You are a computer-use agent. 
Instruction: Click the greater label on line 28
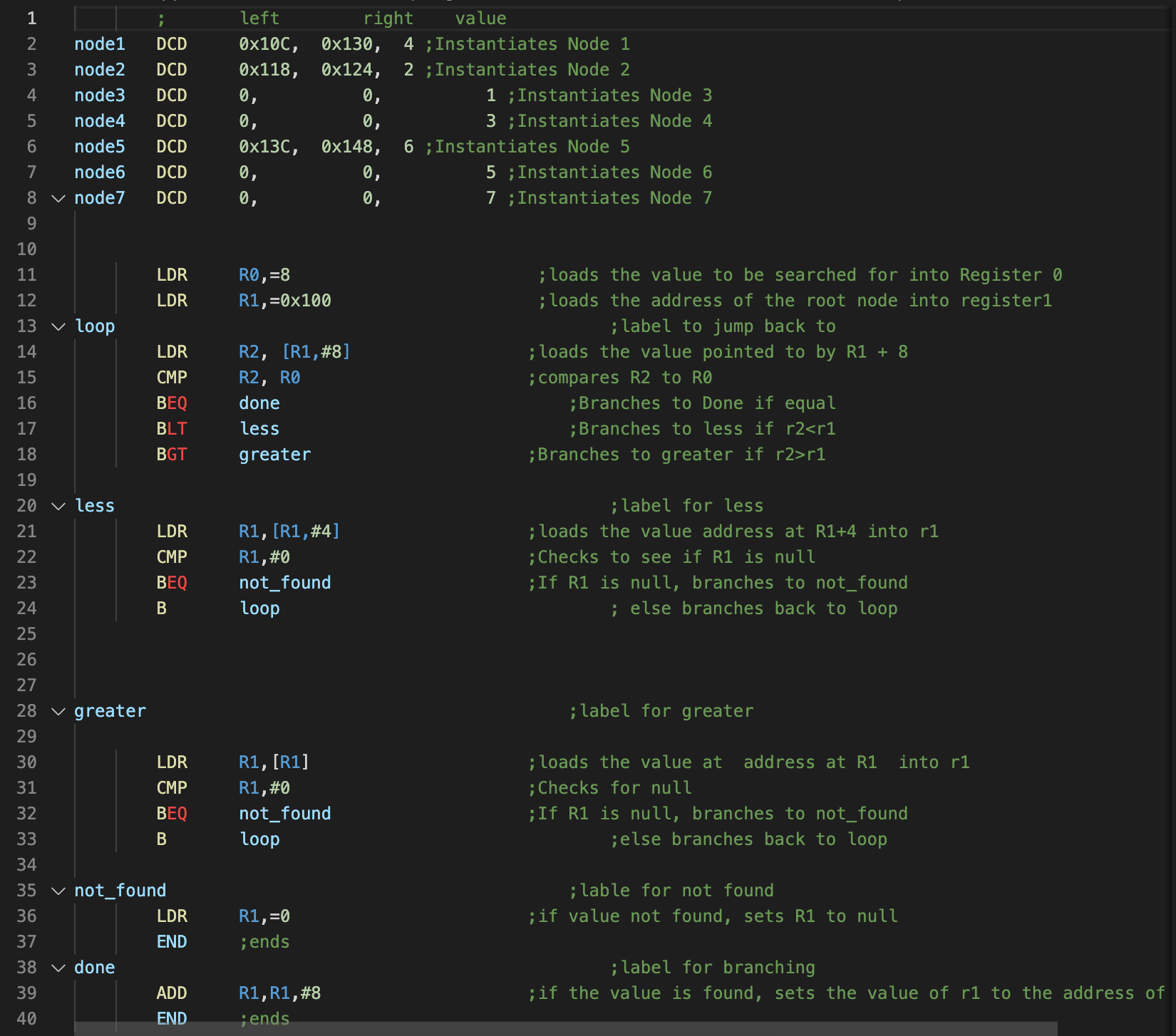coord(110,711)
